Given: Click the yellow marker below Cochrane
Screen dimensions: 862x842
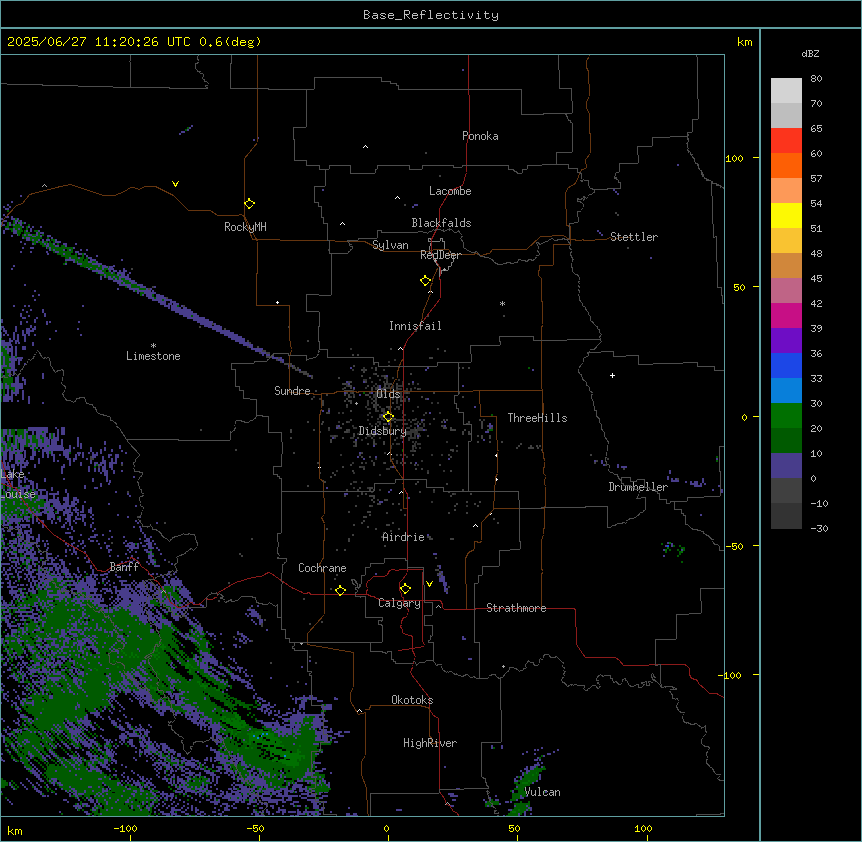Looking at the screenshot, I should (x=340, y=590).
